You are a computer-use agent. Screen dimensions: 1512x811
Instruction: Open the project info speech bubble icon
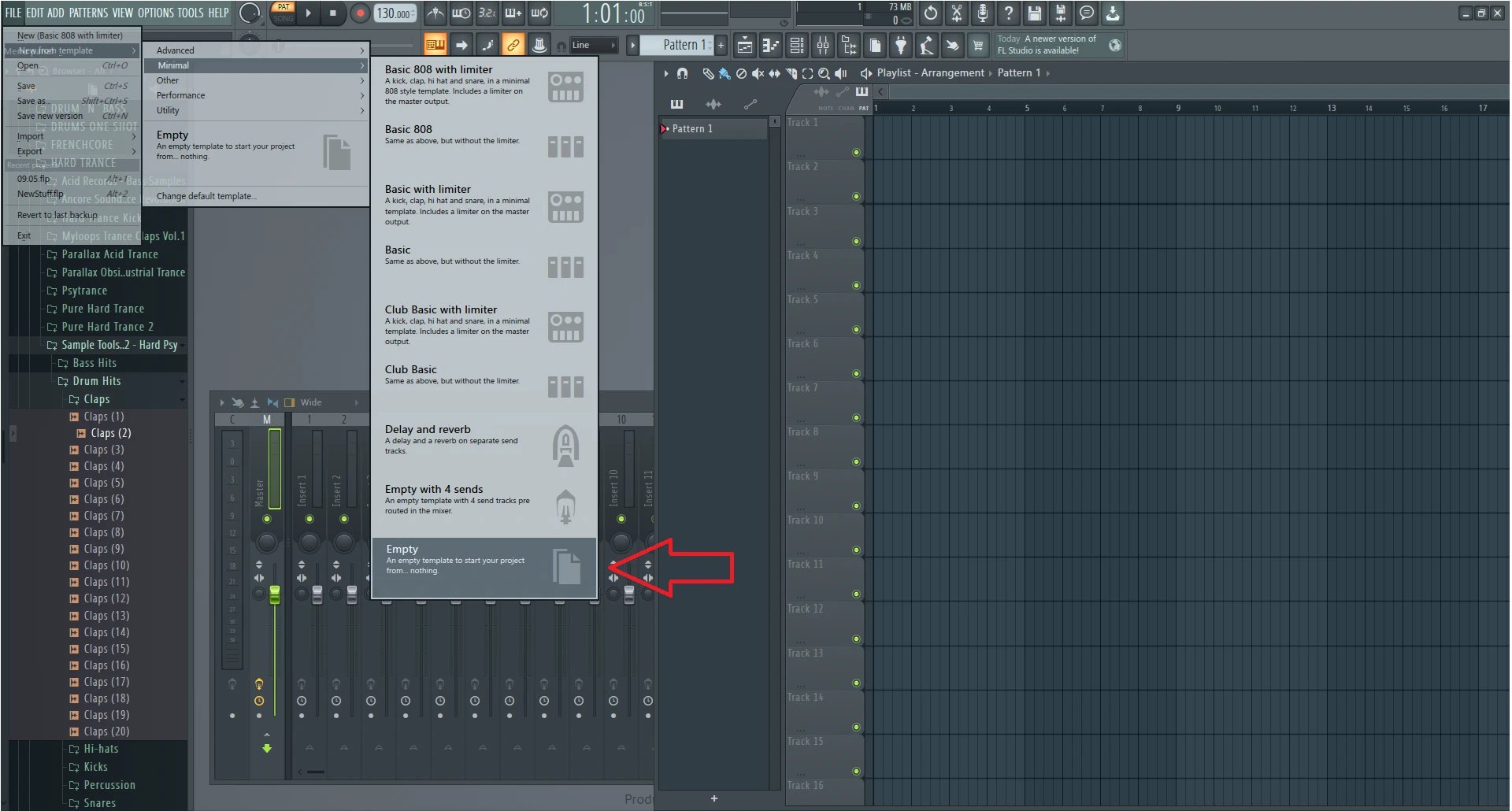click(1087, 13)
